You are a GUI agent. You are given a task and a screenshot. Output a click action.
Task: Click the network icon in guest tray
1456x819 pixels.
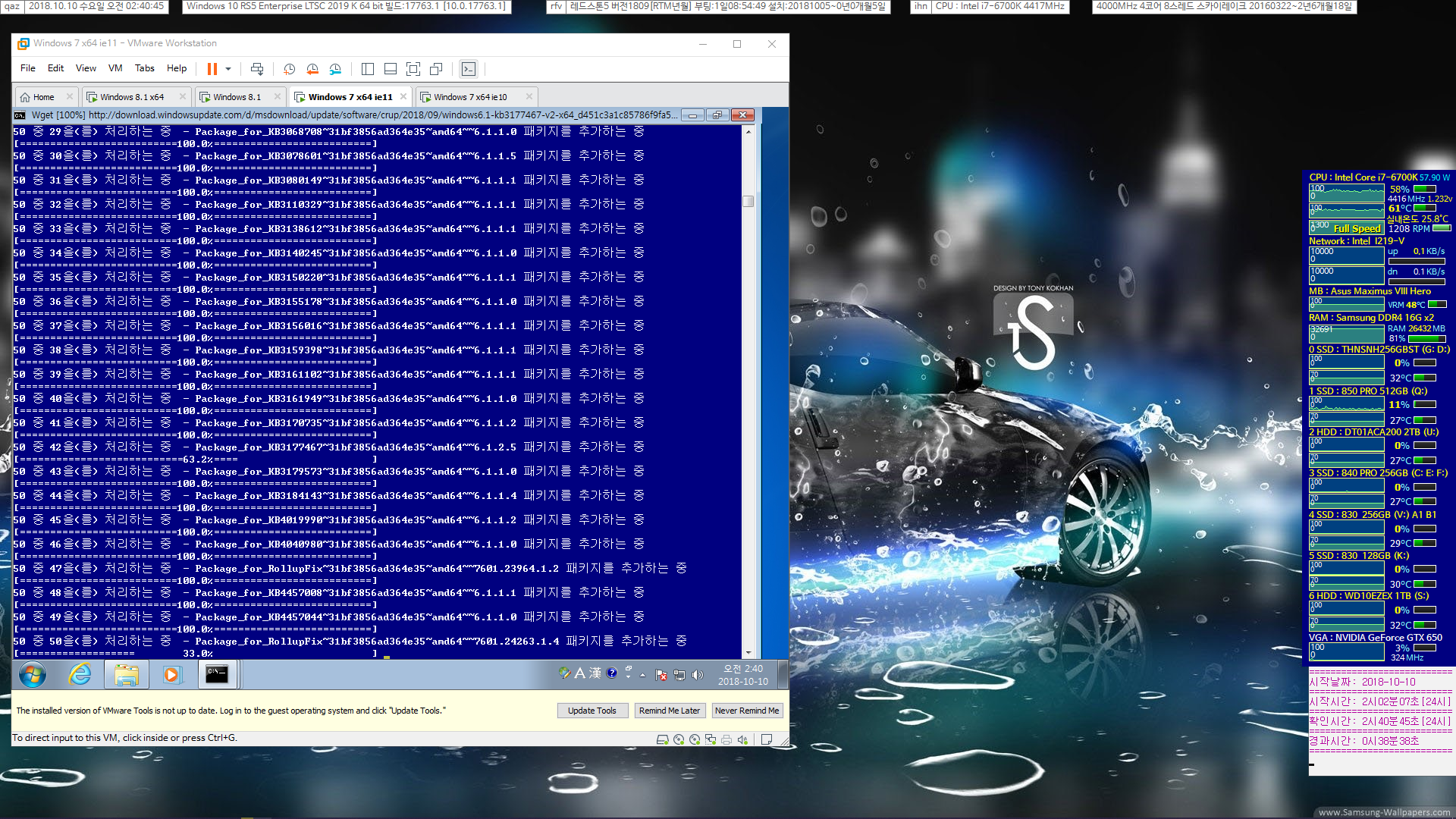point(679,675)
